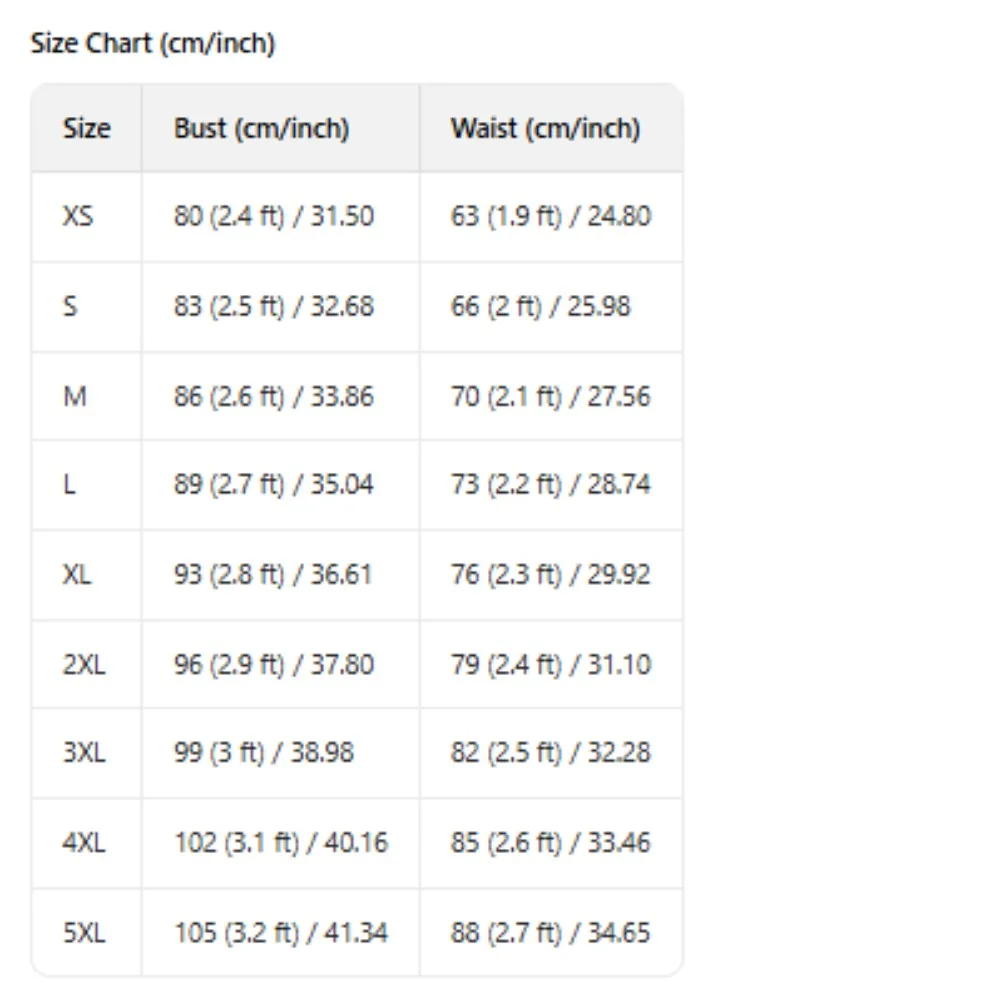The height and width of the screenshot is (1000, 1000).
Task: Select the M size row label
Action: [75, 396]
